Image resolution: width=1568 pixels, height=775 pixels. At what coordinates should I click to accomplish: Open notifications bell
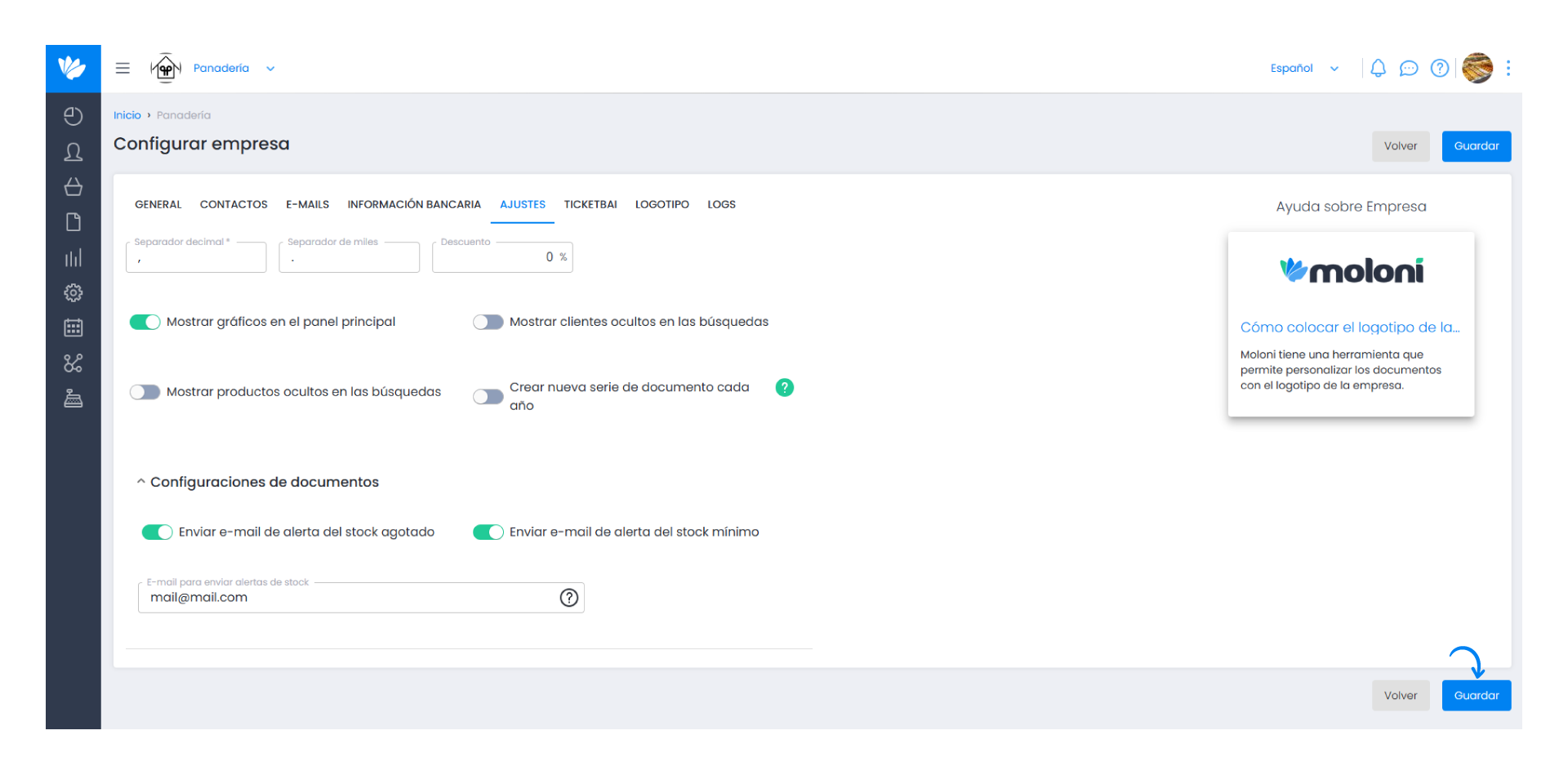coord(1378,68)
